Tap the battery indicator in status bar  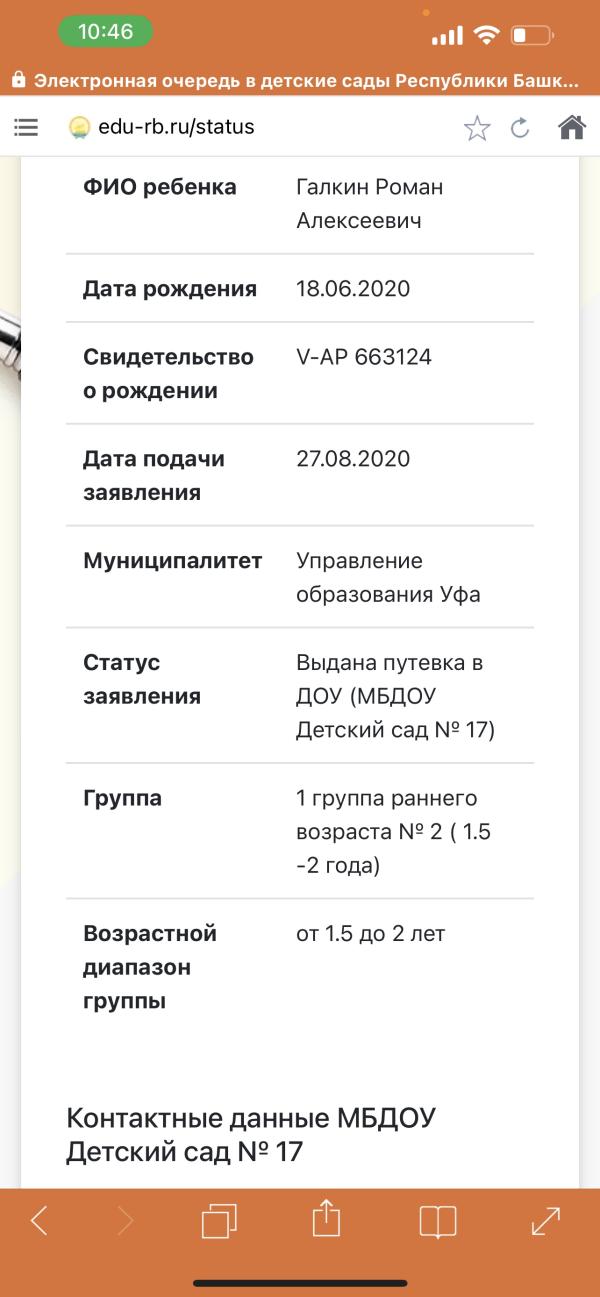point(531,36)
